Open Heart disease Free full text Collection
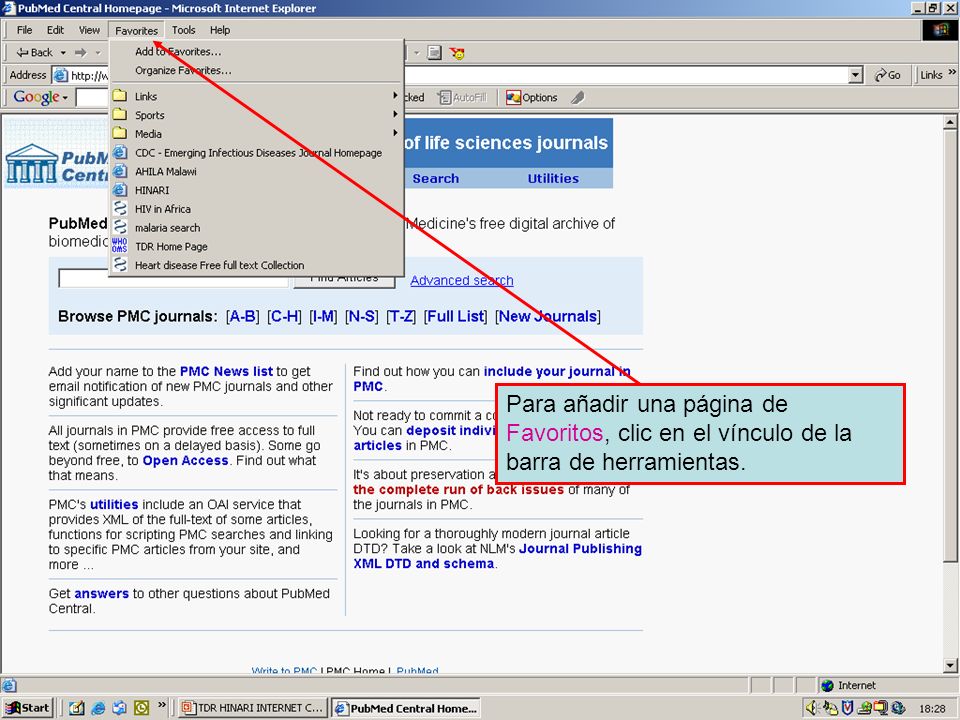The width and height of the screenshot is (960, 720). (x=257, y=265)
